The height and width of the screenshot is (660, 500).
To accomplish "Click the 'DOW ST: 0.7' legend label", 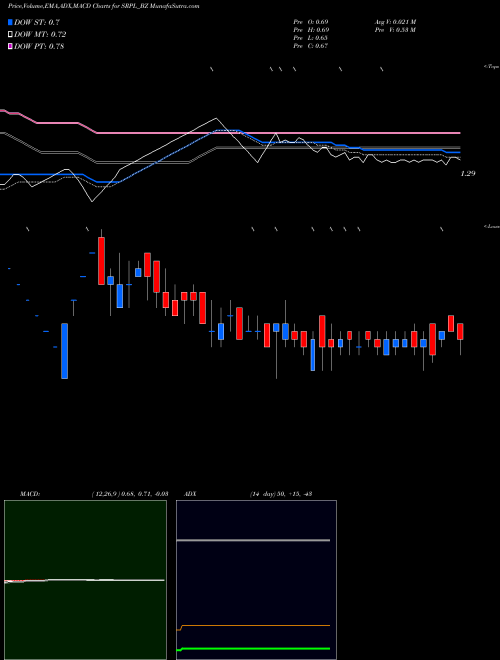I will (x=37, y=22).
